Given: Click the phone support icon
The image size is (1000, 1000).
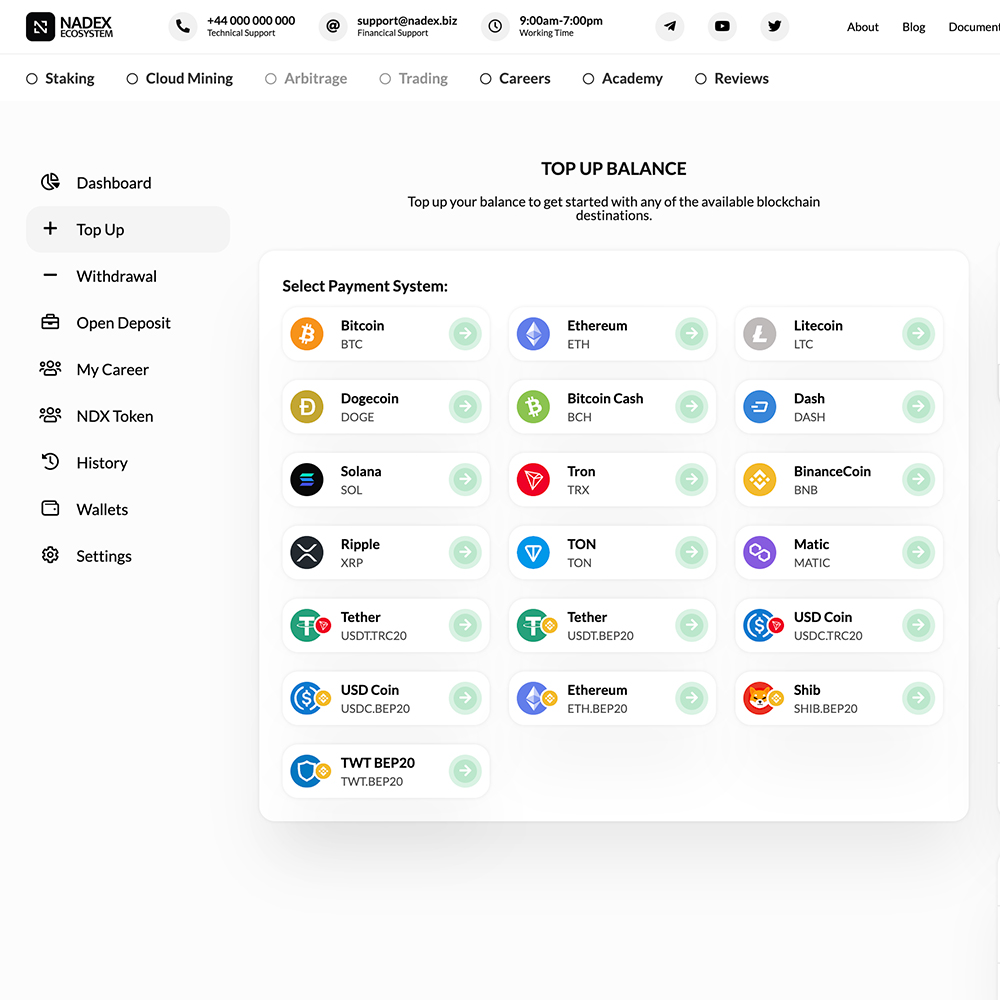Looking at the screenshot, I should pyautogui.click(x=183, y=27).
